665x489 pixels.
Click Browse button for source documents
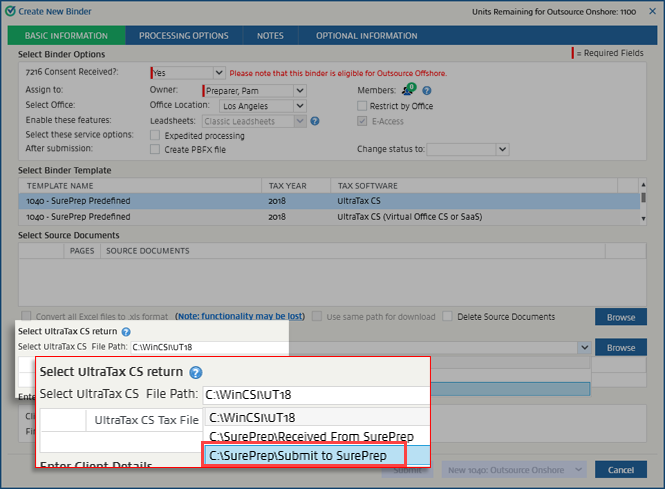620,317
